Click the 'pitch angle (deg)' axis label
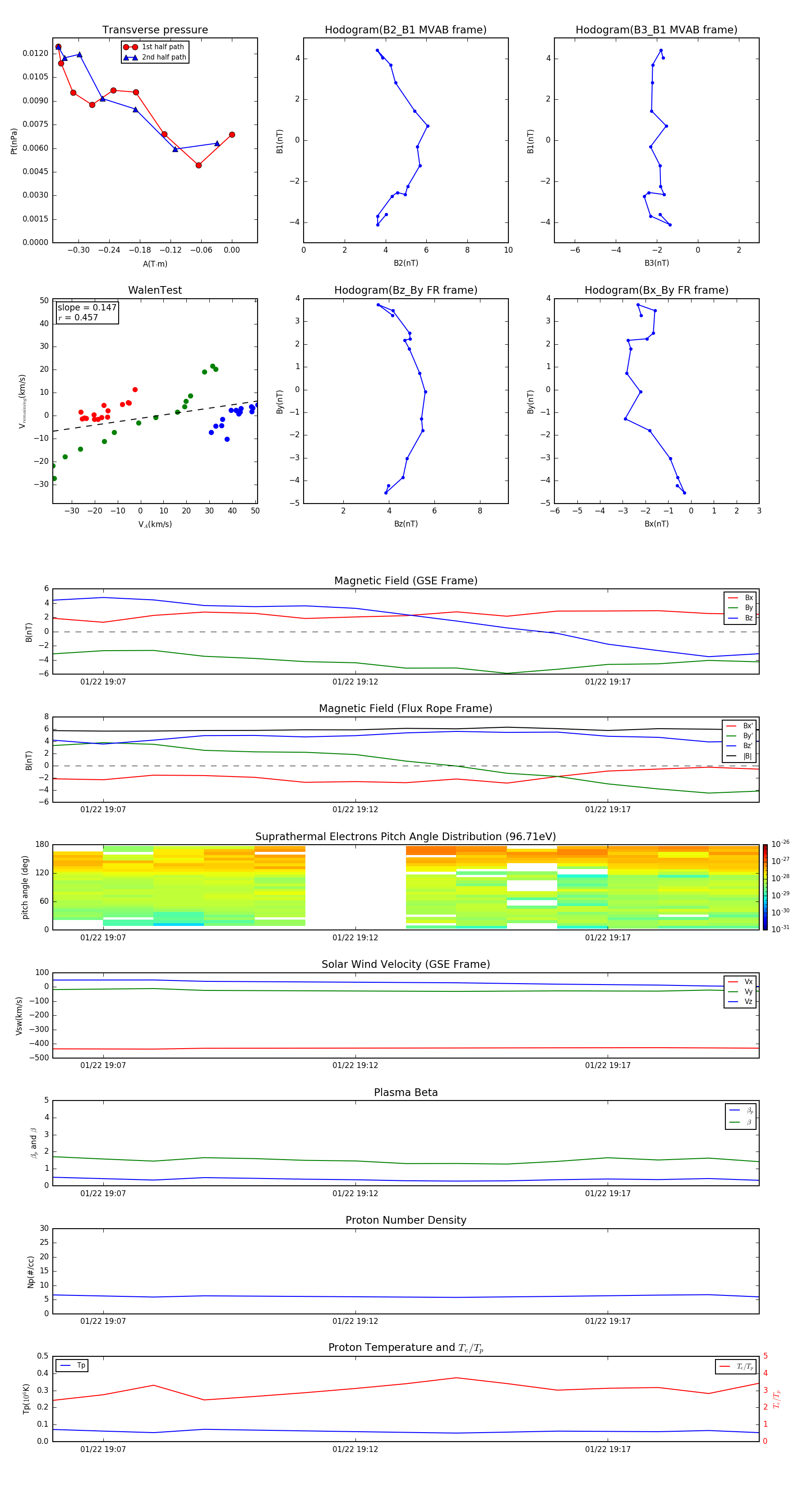The image size is (812, 1489). (25, 887)
